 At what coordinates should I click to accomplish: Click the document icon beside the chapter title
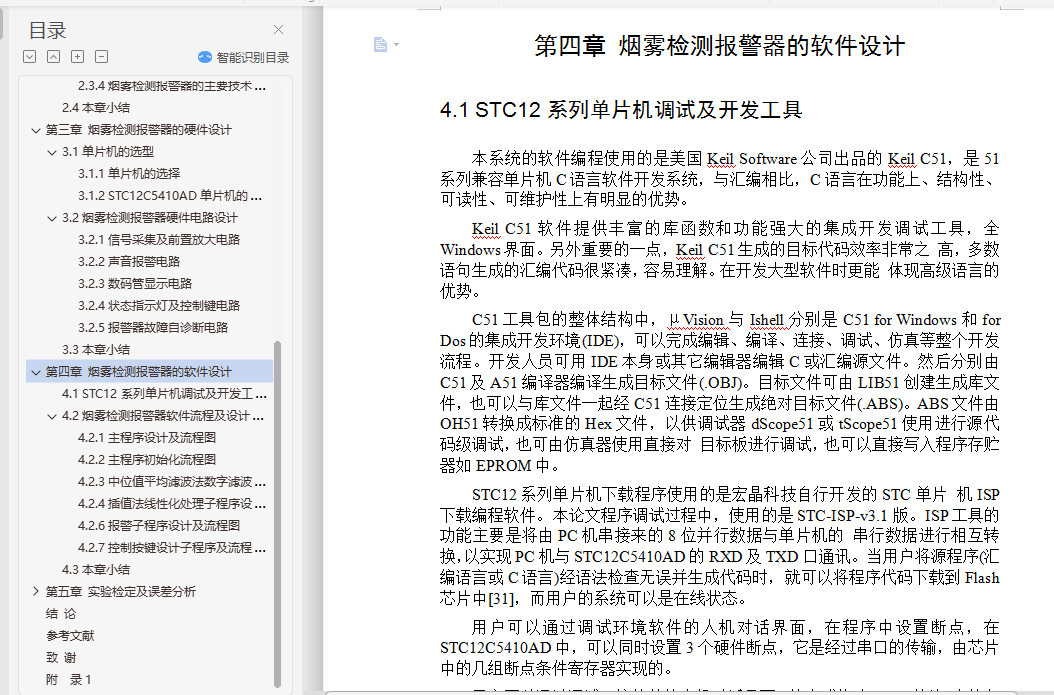380,44
